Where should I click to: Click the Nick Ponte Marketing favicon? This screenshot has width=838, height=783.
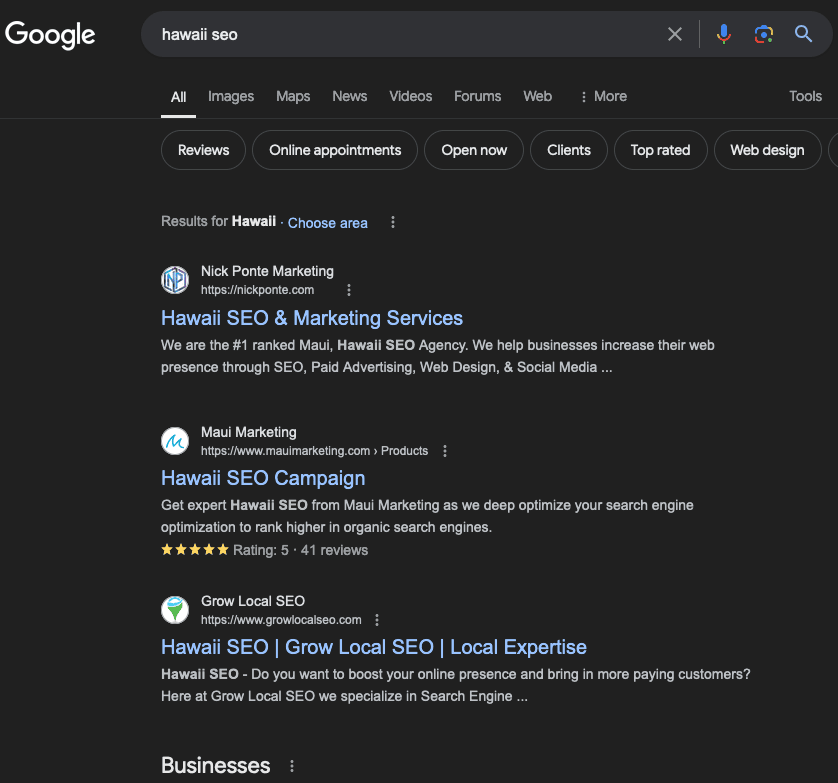pyautogui.click(x=175, y=280)
